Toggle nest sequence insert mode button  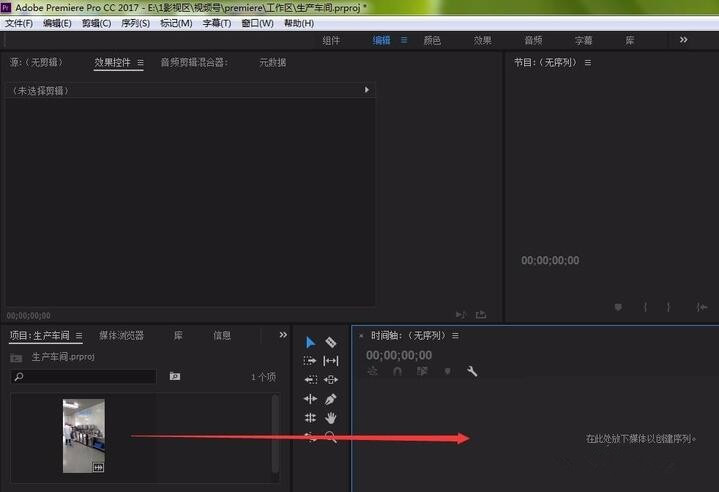pos(373,371)
